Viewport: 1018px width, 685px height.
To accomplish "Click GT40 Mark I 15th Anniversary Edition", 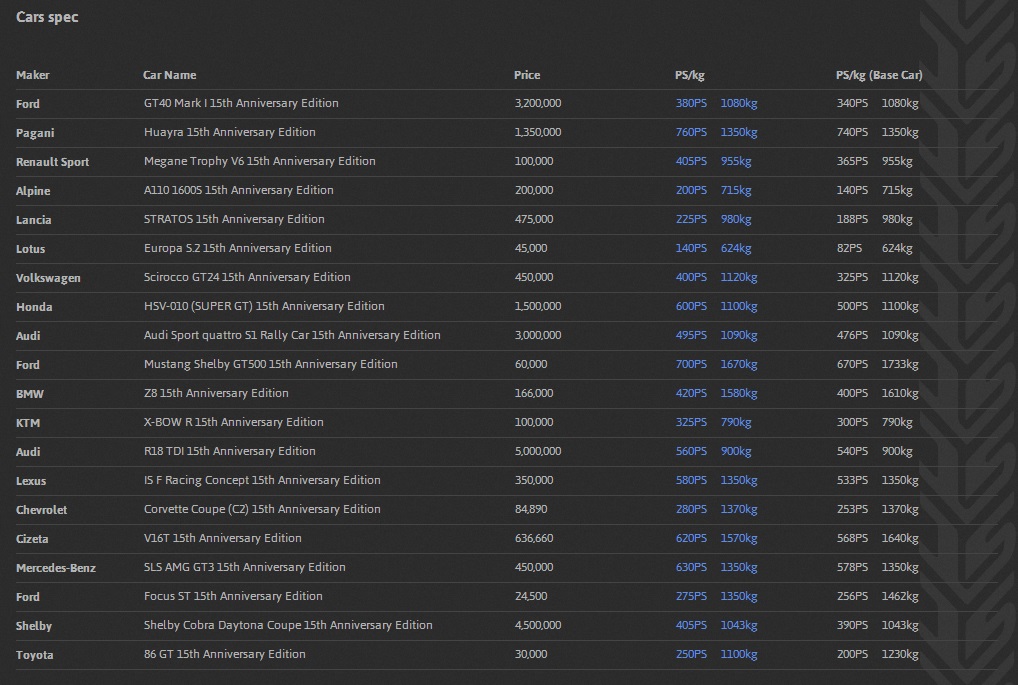I will [241, 103].
